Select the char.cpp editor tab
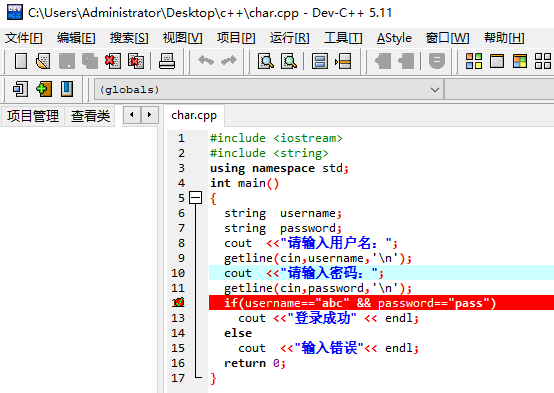 coord(194,115)
